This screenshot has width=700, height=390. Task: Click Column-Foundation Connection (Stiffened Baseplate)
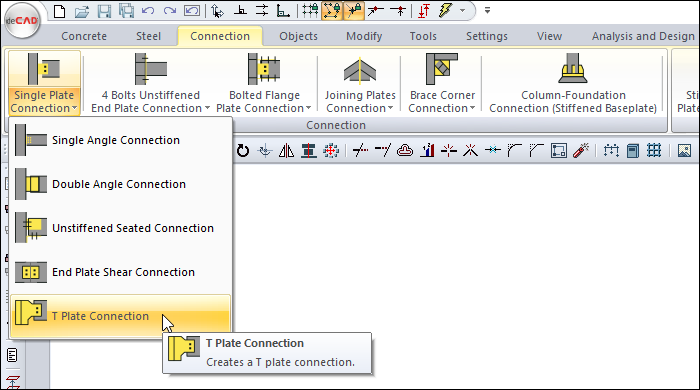click(573, 83)
